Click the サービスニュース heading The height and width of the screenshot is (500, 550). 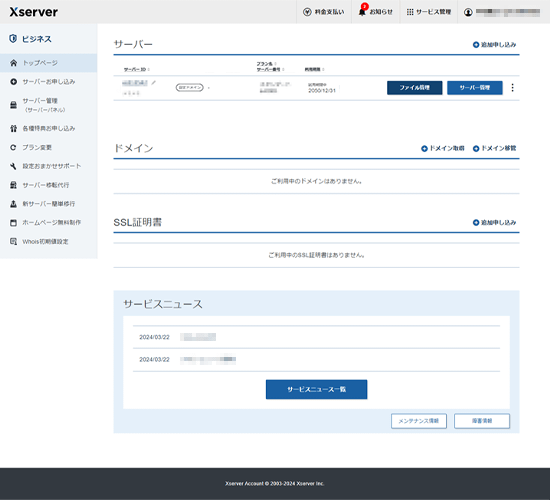tap(163, 304)
